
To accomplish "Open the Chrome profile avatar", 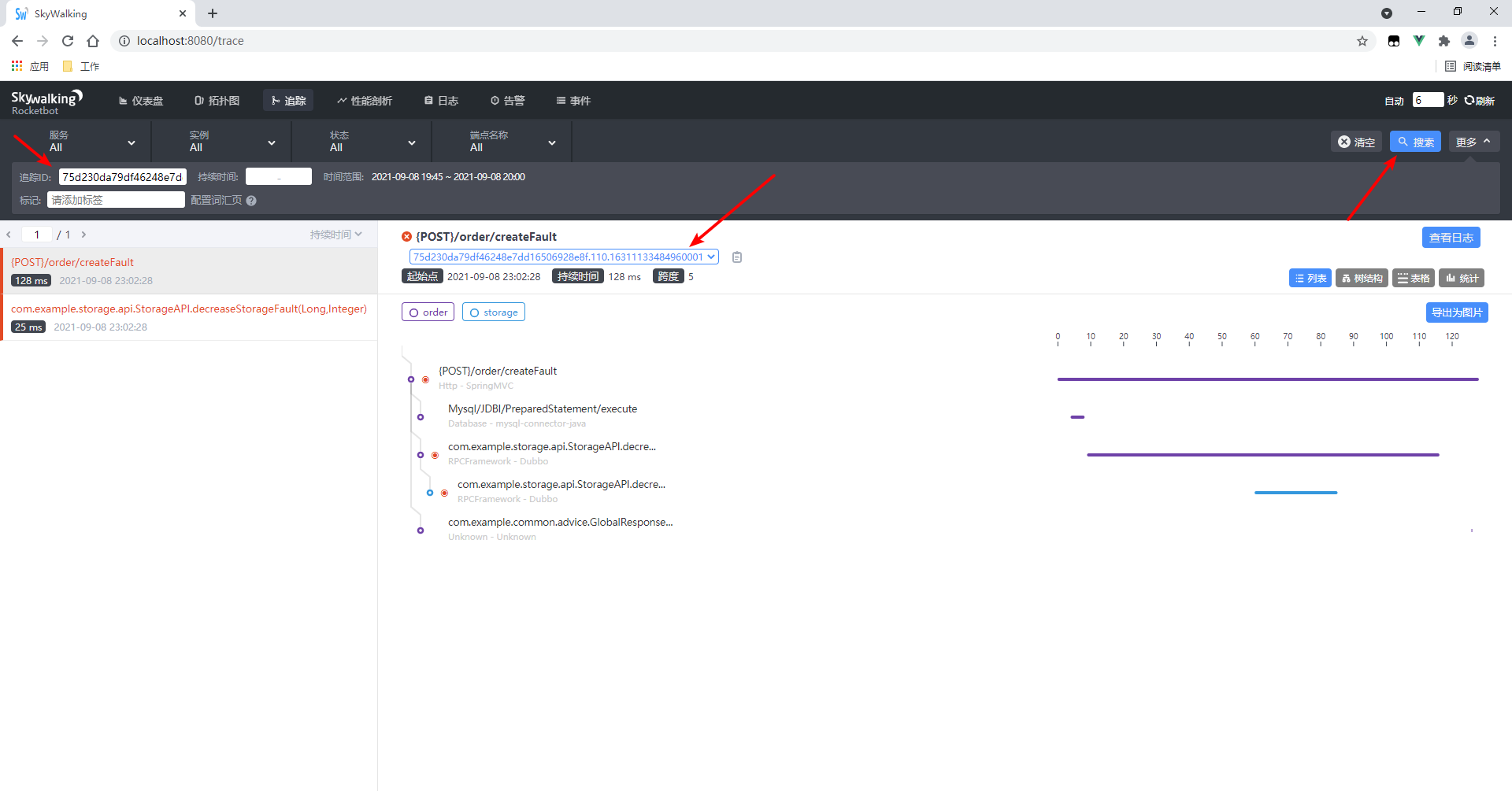I will pos(1469,41).
